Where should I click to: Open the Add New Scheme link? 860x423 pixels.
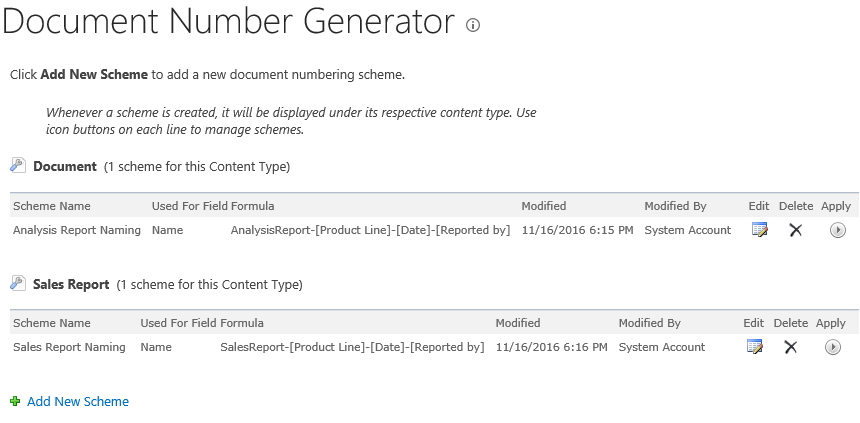tap(78, 401)
